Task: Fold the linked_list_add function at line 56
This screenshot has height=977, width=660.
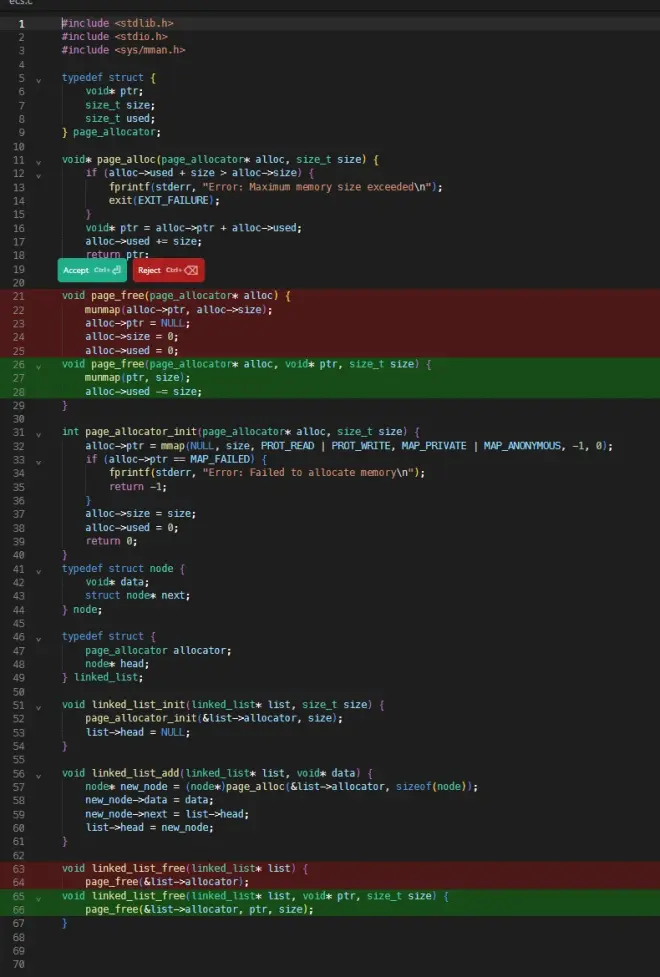Action: (39, 773)
